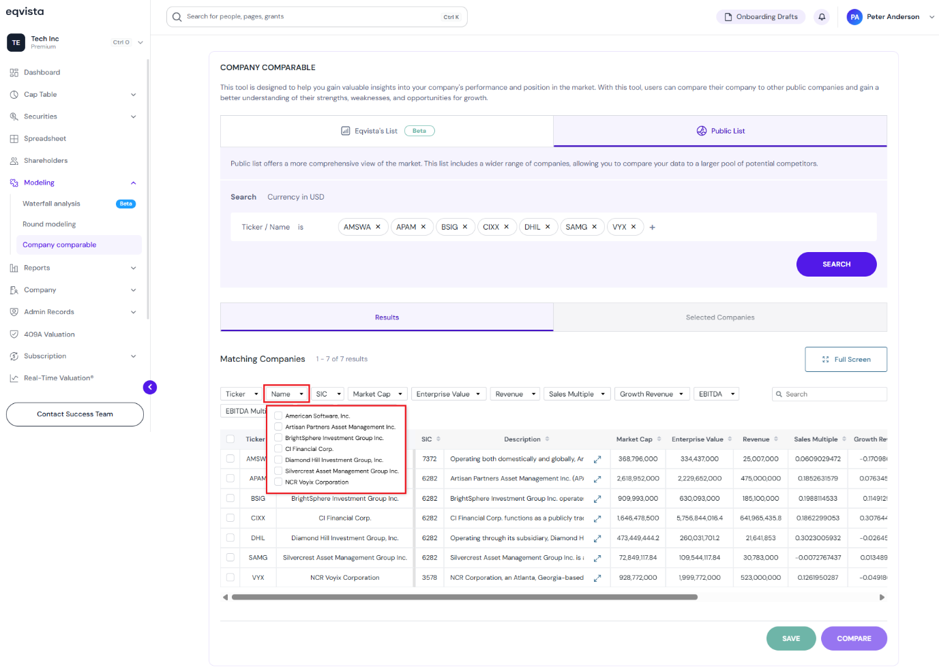The image size is (939, 669).
Task: Remove the DHIL ticker tag
Action: [x=547, y=227]
